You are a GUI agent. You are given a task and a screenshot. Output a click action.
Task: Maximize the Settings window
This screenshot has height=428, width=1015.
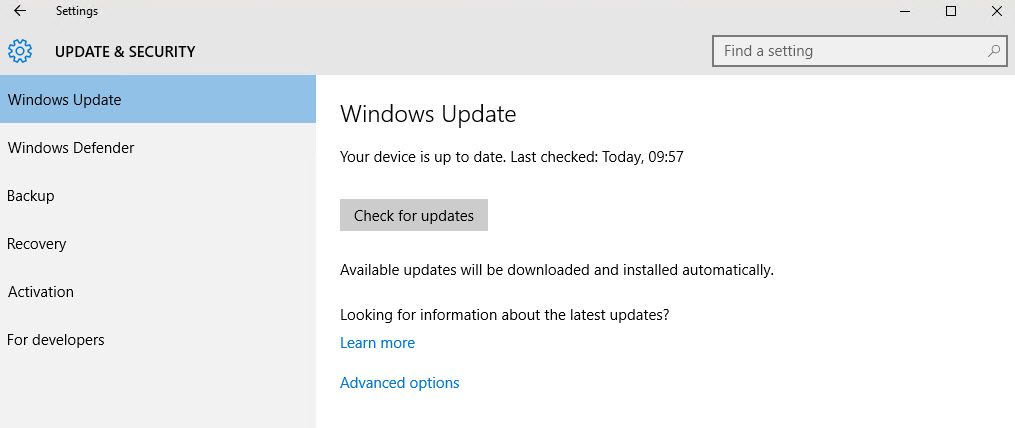951,11
